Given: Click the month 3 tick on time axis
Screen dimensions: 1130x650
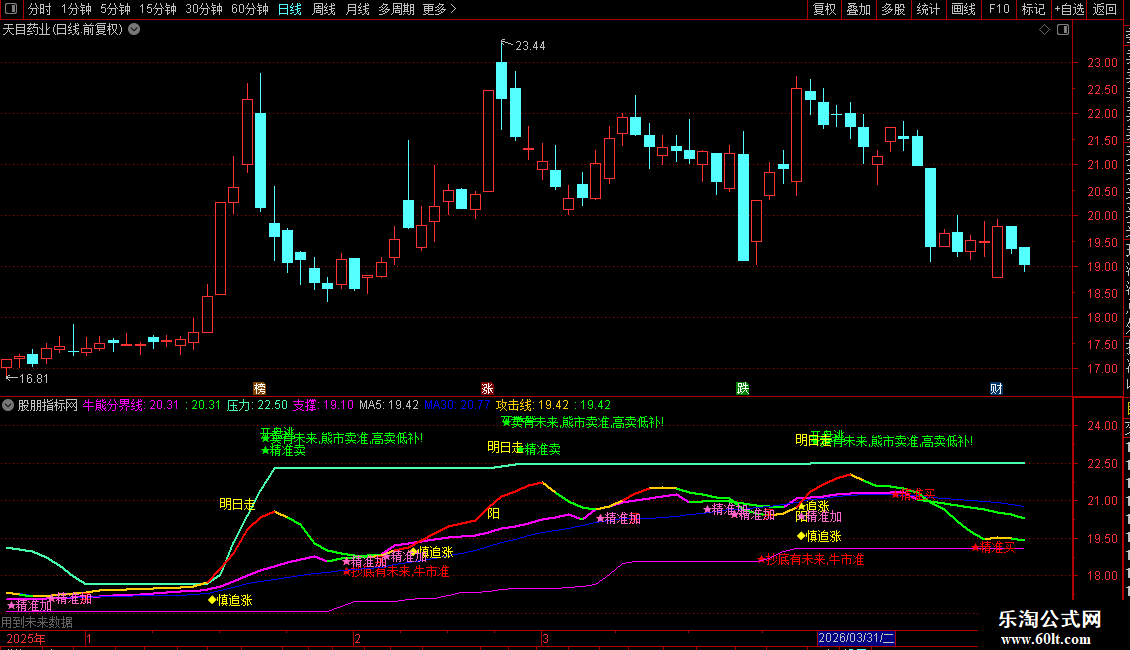Looking at the screenshot, I should (x=546, y=639).
